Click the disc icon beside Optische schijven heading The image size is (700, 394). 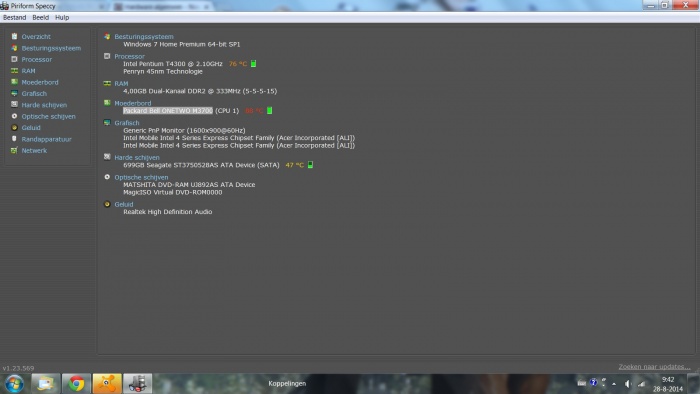pyautogui.click(x=107, y=177)
